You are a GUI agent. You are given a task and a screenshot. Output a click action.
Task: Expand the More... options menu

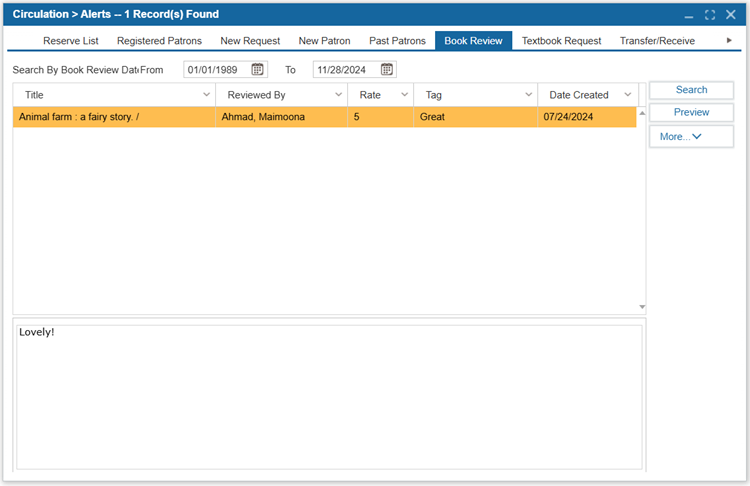pos(691,137)
